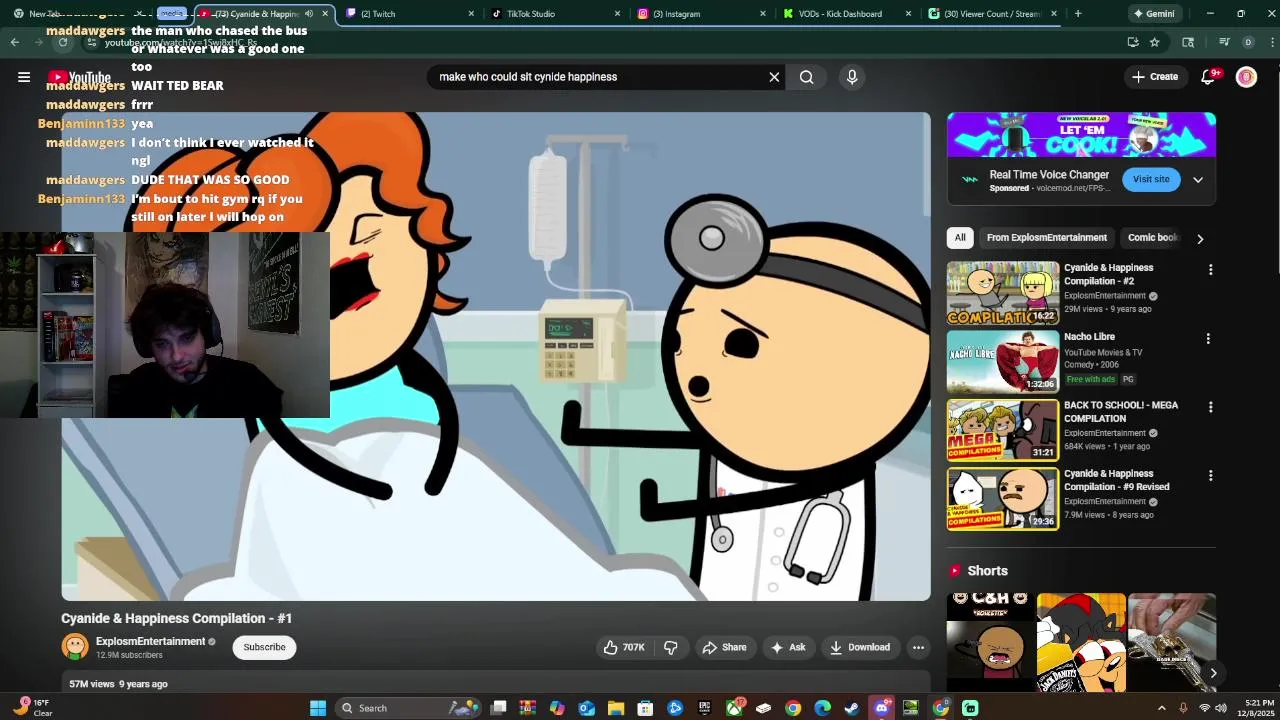The image size is (1280, 720).
Task: Bookmark this page with star icon
Action: (1155, 42)
